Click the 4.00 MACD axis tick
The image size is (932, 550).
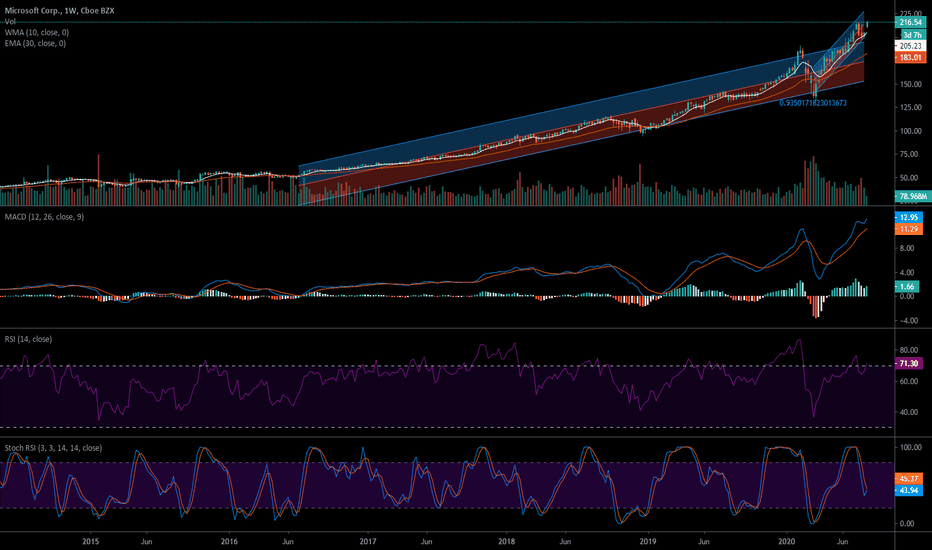906,273
